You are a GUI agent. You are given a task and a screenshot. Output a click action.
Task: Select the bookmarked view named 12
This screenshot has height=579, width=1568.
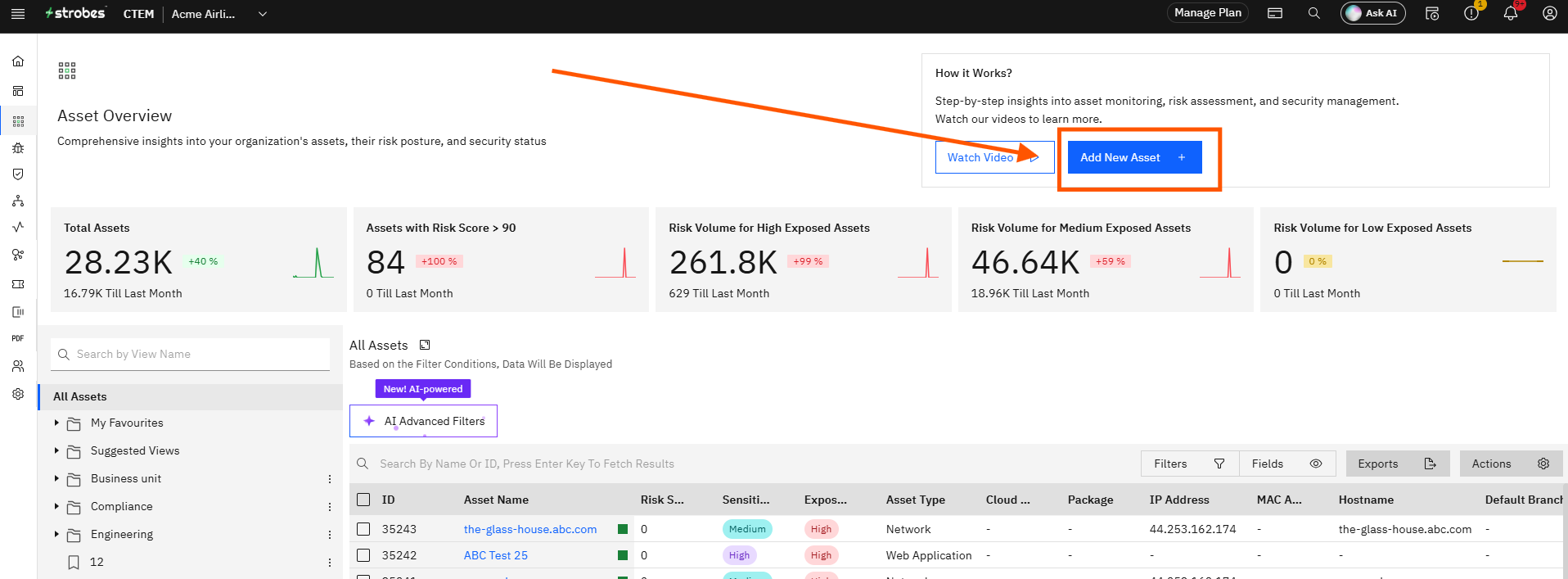coord(97,562)
